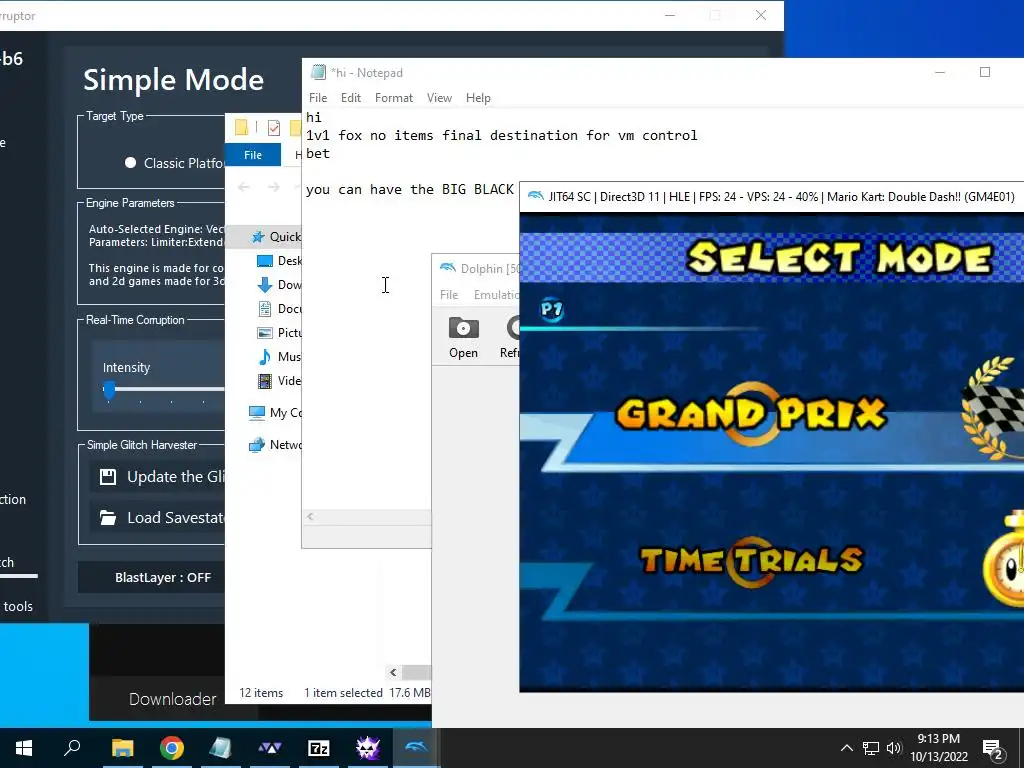Image resolution: width=1024 pixels, height=768 pixels.
Task: Switch to Dolphin emulator taskbar icon
Action: tap(416, 746)
